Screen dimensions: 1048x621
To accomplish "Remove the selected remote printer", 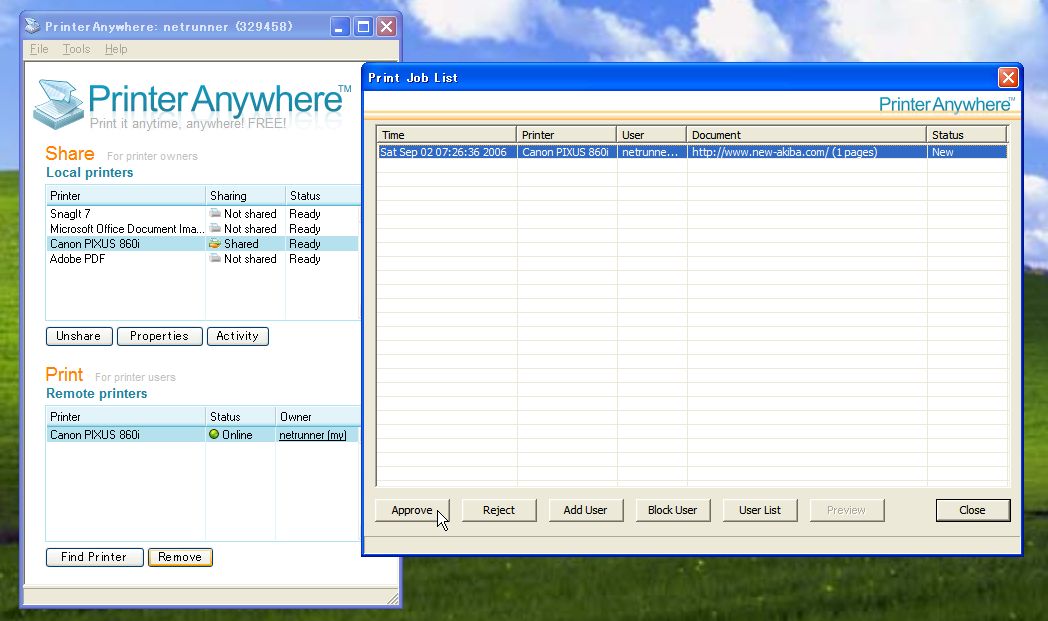I will (x=180, y=557).
